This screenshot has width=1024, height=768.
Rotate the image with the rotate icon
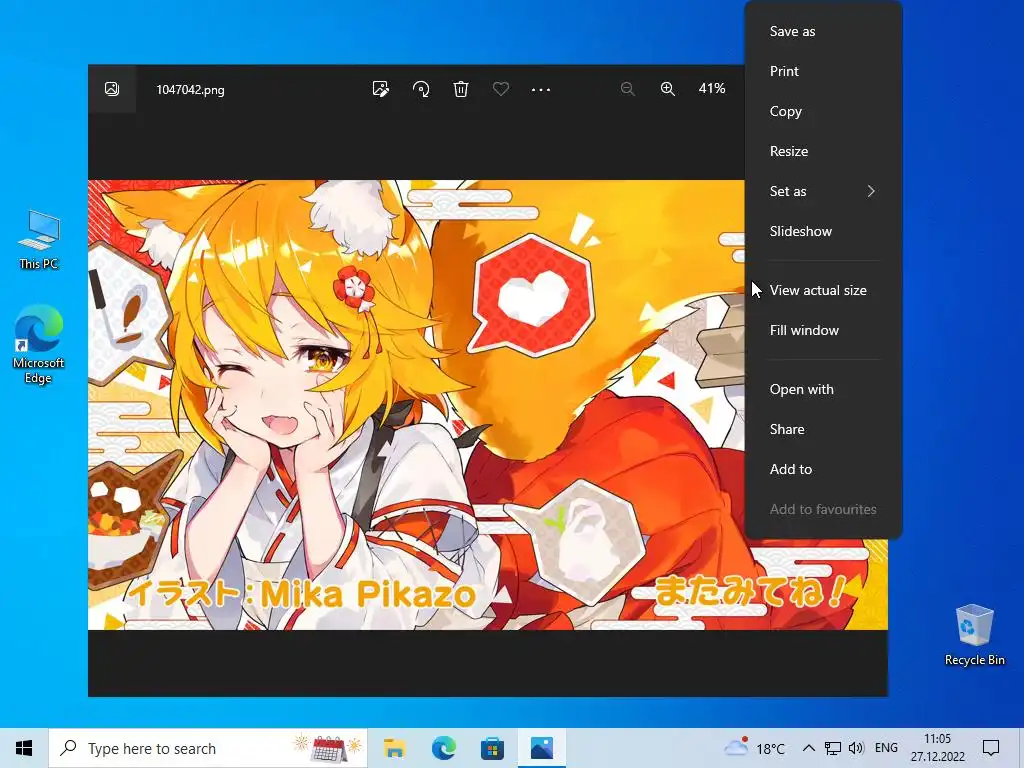[x=421, y=89]
